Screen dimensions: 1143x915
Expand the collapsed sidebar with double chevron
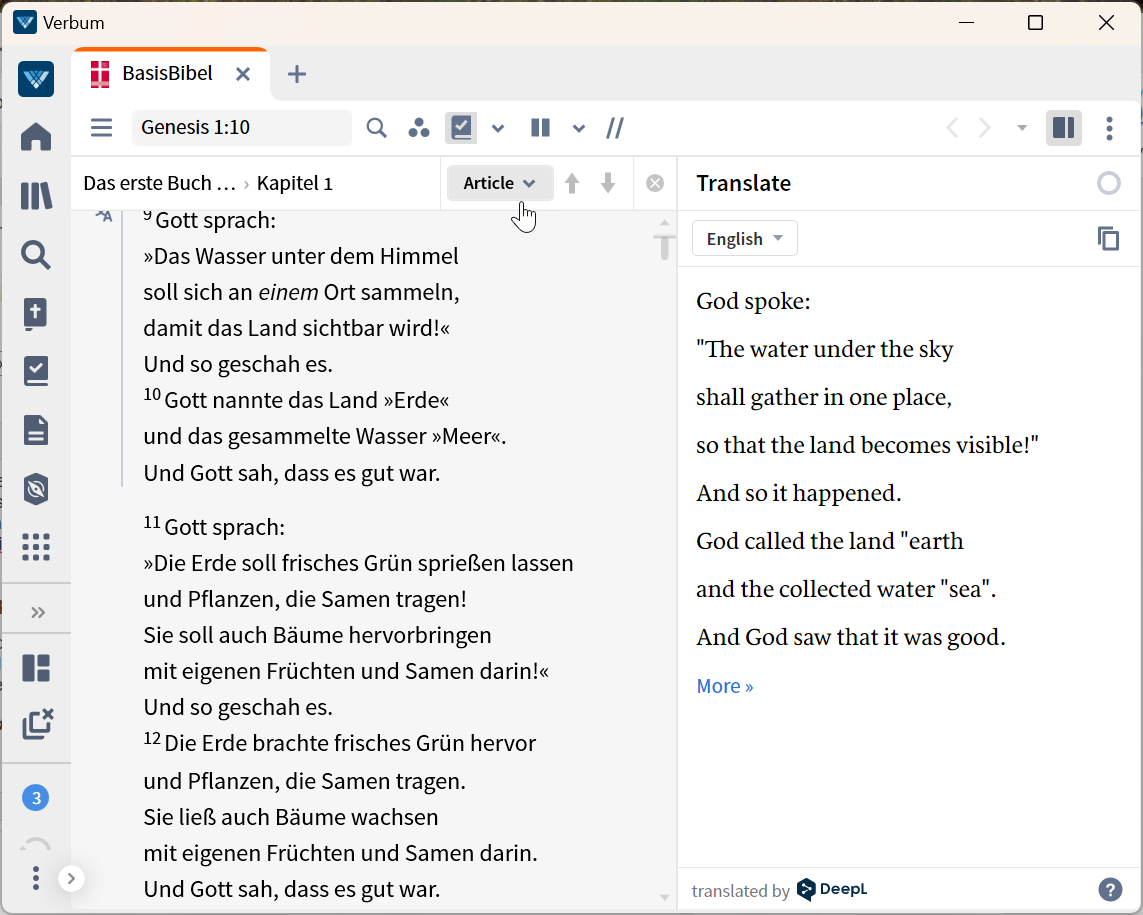coord(40,611)
